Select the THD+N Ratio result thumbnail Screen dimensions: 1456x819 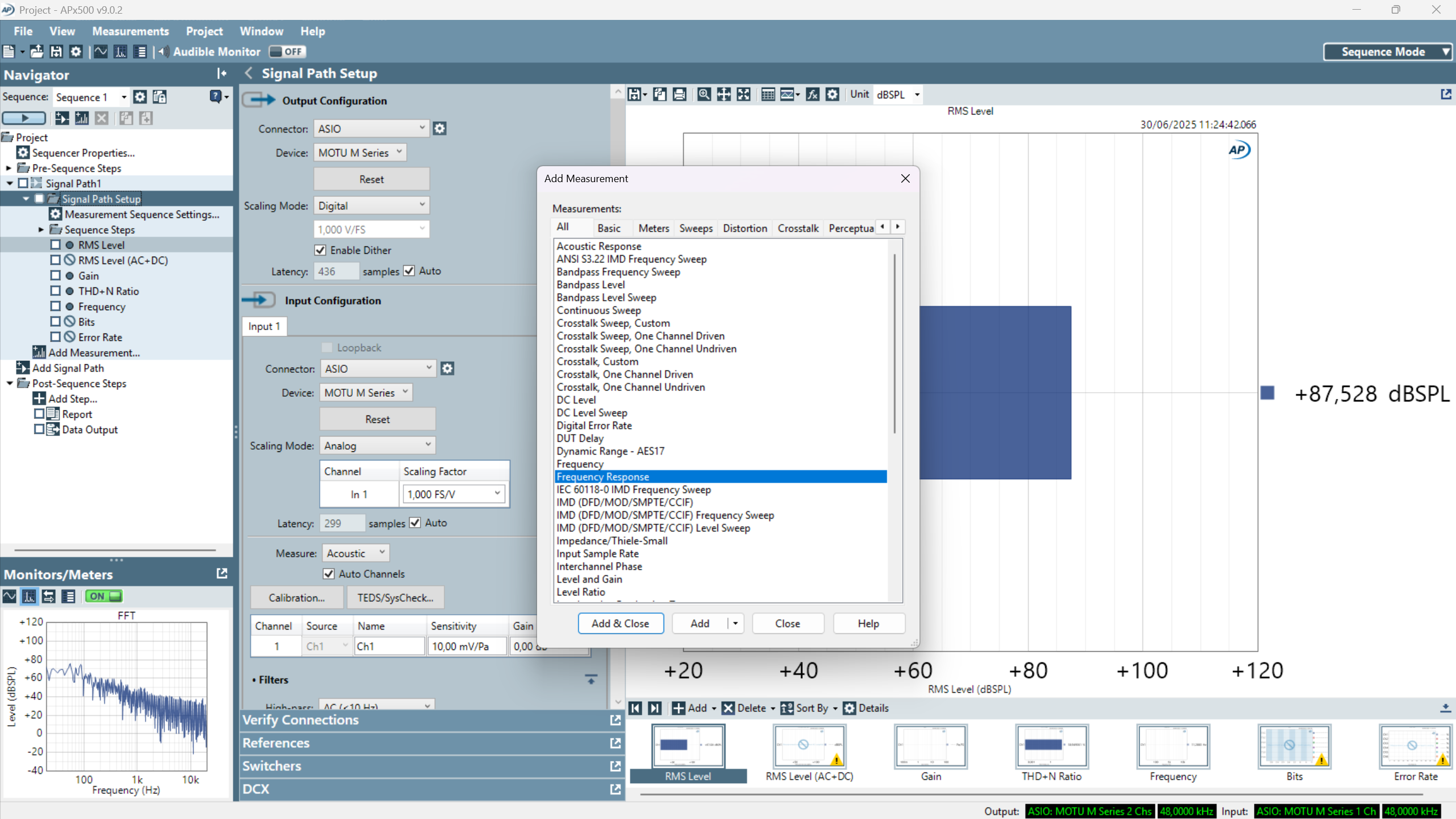1051,752
